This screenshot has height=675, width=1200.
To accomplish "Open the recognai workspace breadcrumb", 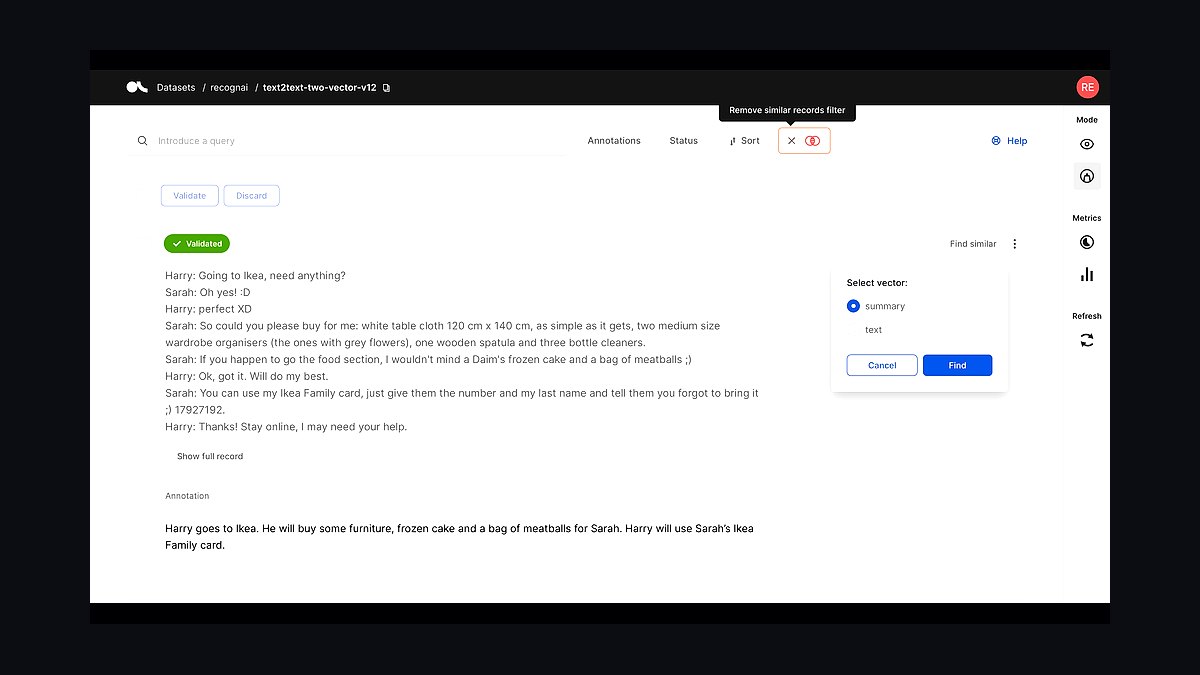I will [228, 88].
